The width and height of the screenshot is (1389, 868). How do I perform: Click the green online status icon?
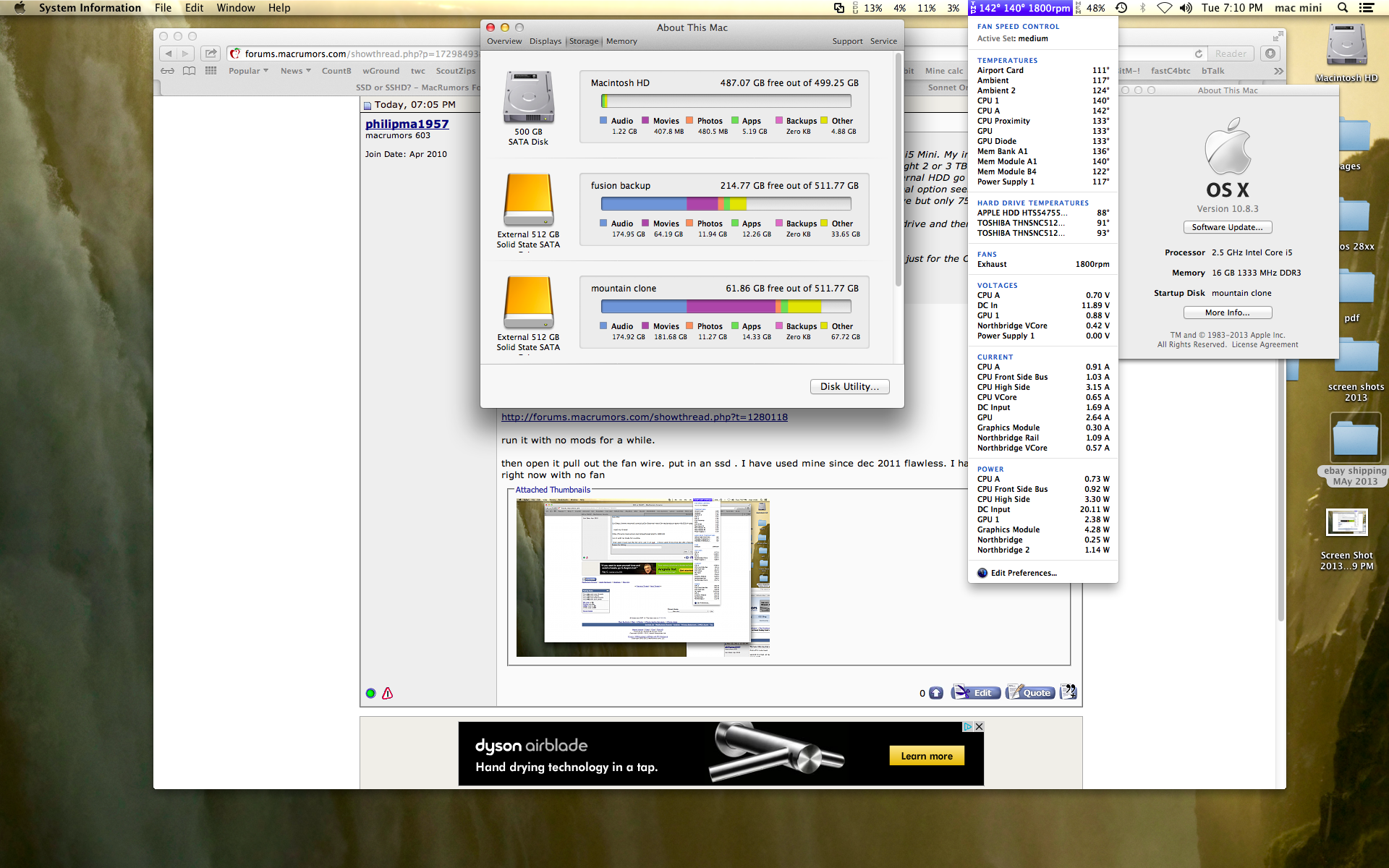coord(370,693)
